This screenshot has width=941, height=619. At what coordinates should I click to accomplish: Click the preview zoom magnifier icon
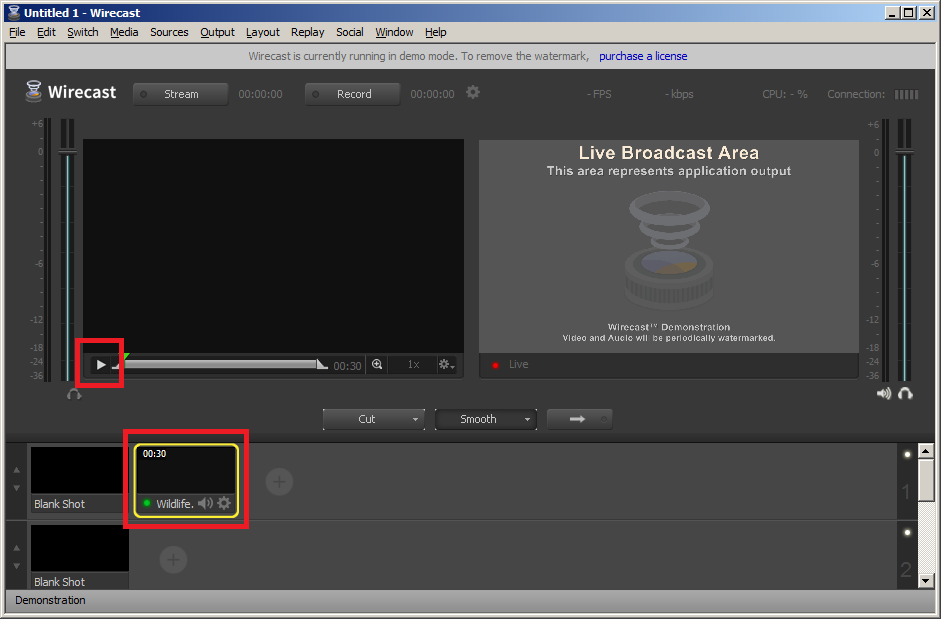(x=377, y=364)
